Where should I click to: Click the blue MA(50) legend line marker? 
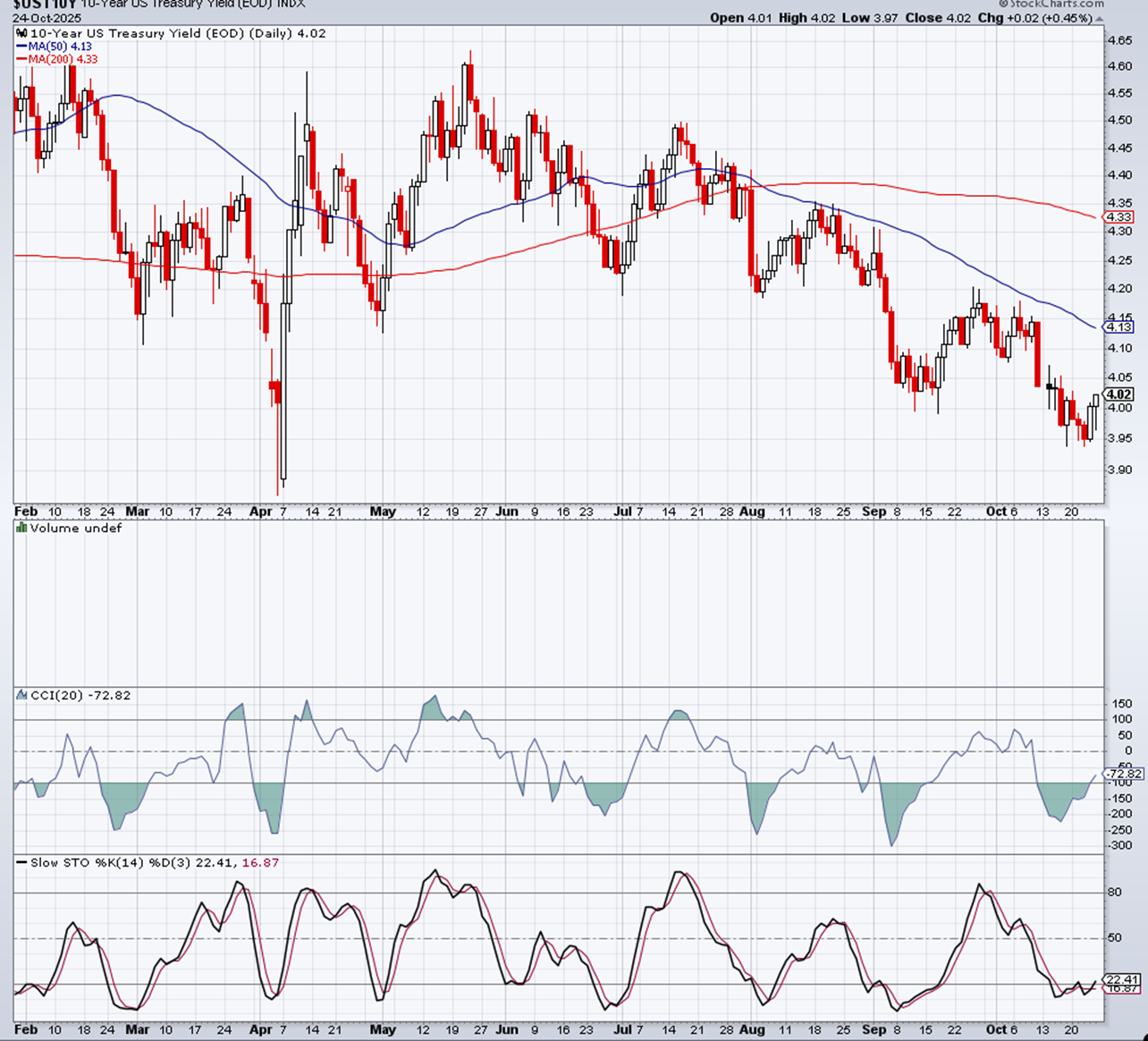click(x=21, y=47)
